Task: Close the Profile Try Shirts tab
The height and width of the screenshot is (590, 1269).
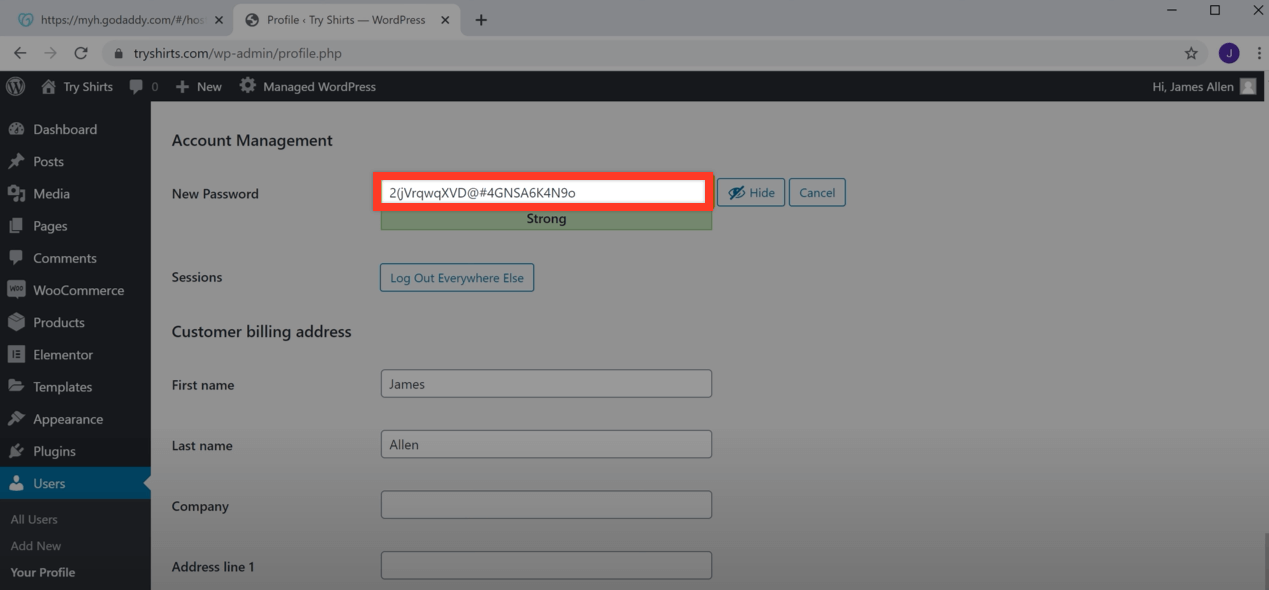Action: point(443,20)
